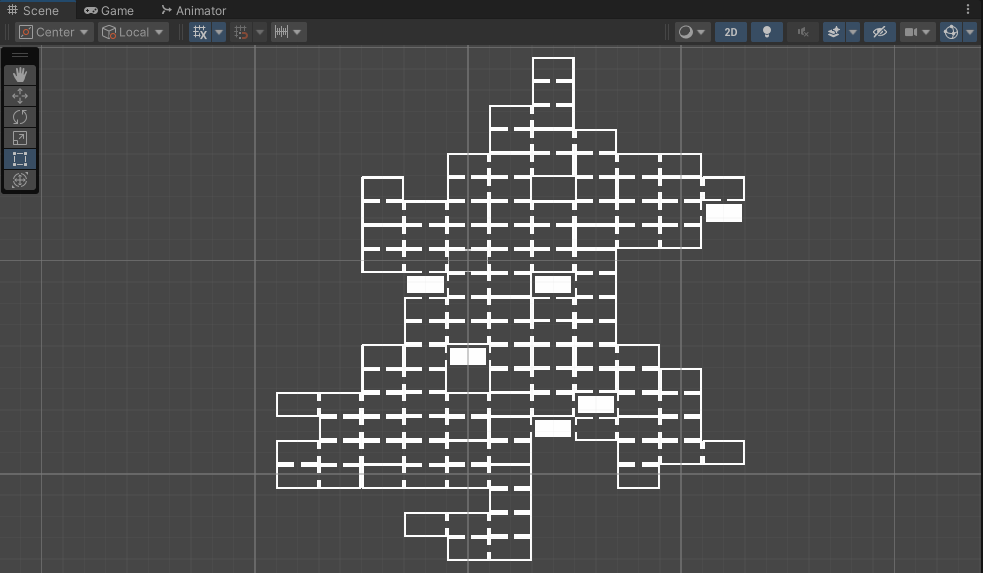Toggle scene lighting lightbulb
983x573 pixels.
[x=767, y=32]
